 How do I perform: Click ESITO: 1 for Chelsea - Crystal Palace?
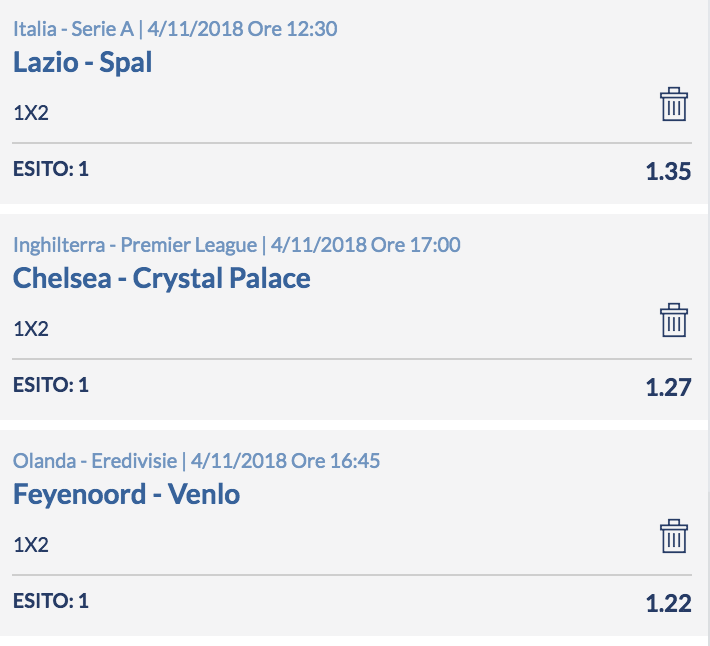(51, 385)
